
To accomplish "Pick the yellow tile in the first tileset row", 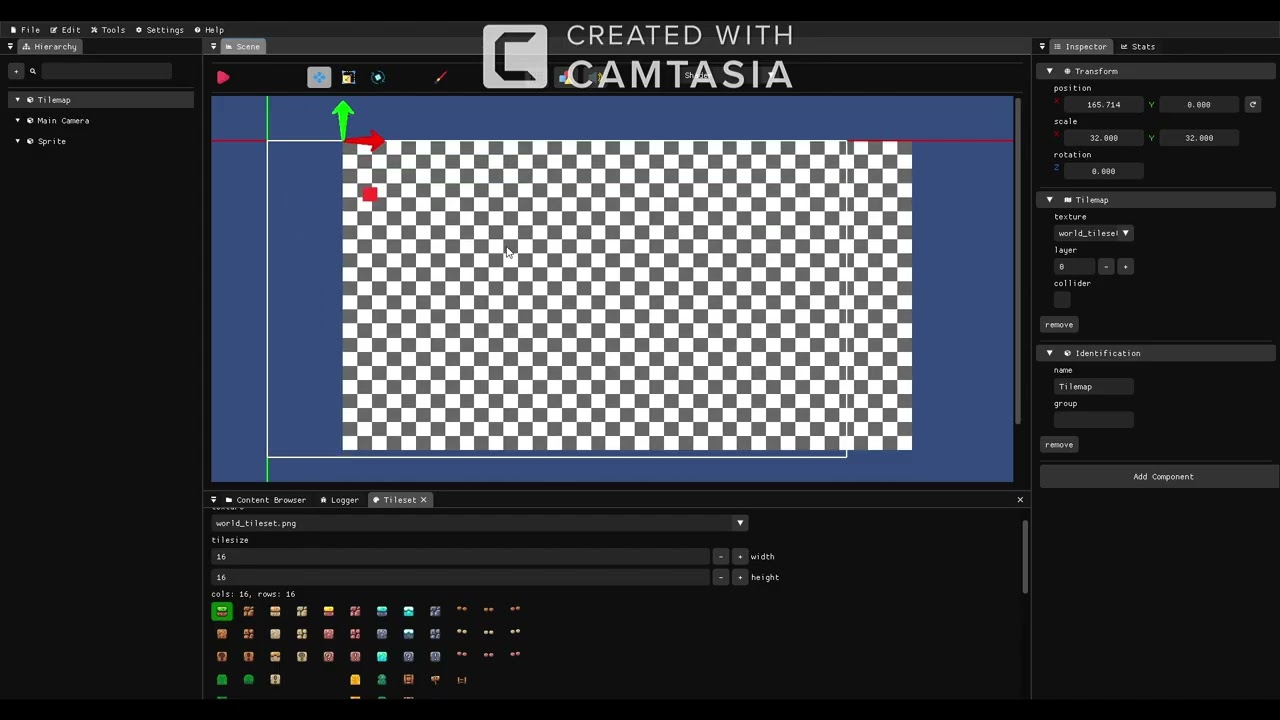I will click(328, 611).
